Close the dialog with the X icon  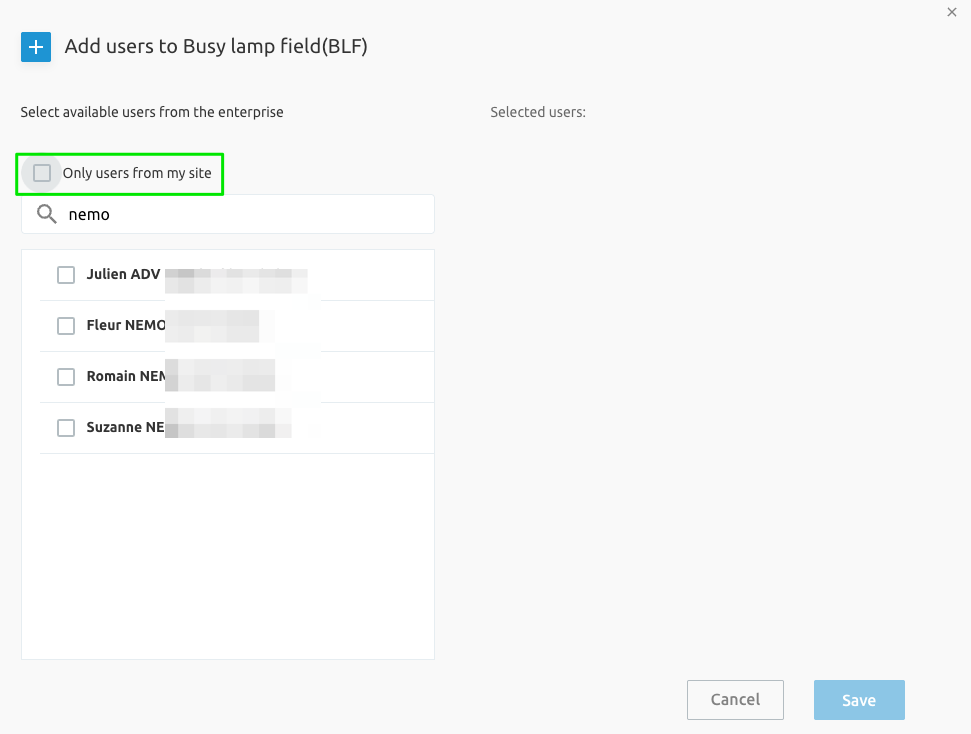tap(951, 11)
